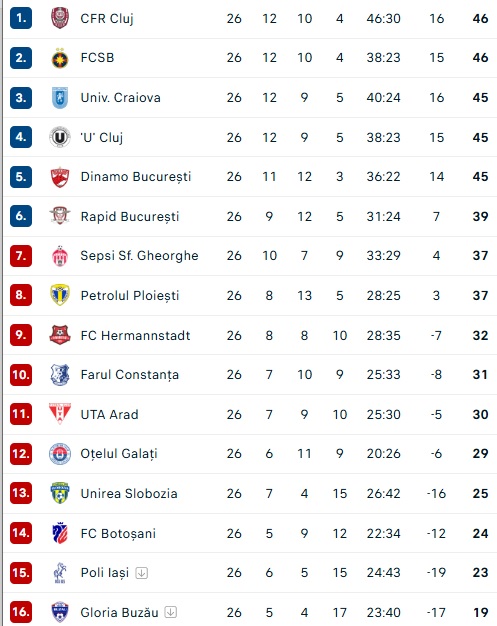The height and width of the screenshot is (626, 497).
Task: Select the red rank 7 position badge
Action: 21,256
